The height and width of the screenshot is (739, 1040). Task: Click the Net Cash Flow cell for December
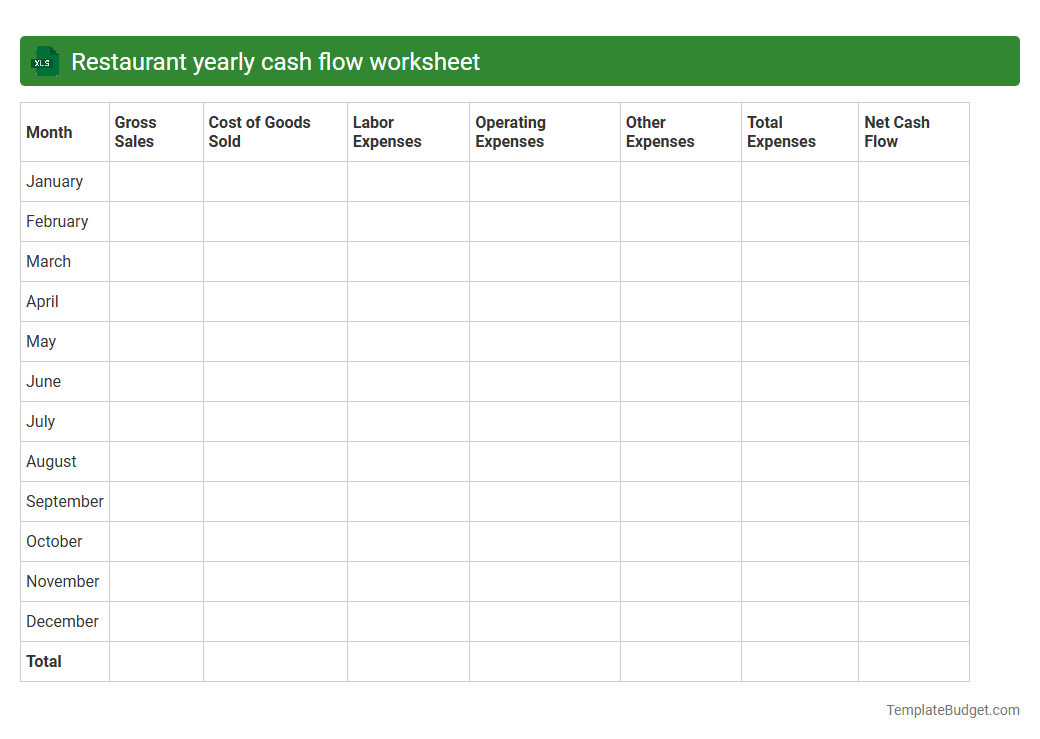click(x=913, y=621)
